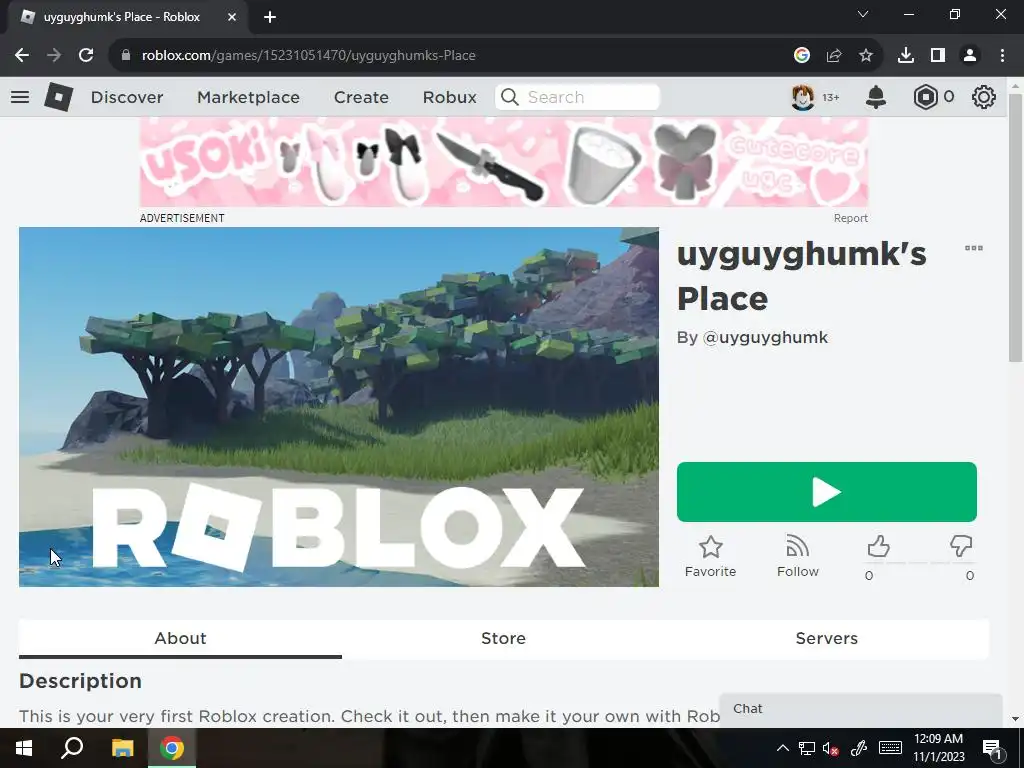
Task: Open taskbar clock and calendar
Action: pyautogui.click(x=938, y=748)
